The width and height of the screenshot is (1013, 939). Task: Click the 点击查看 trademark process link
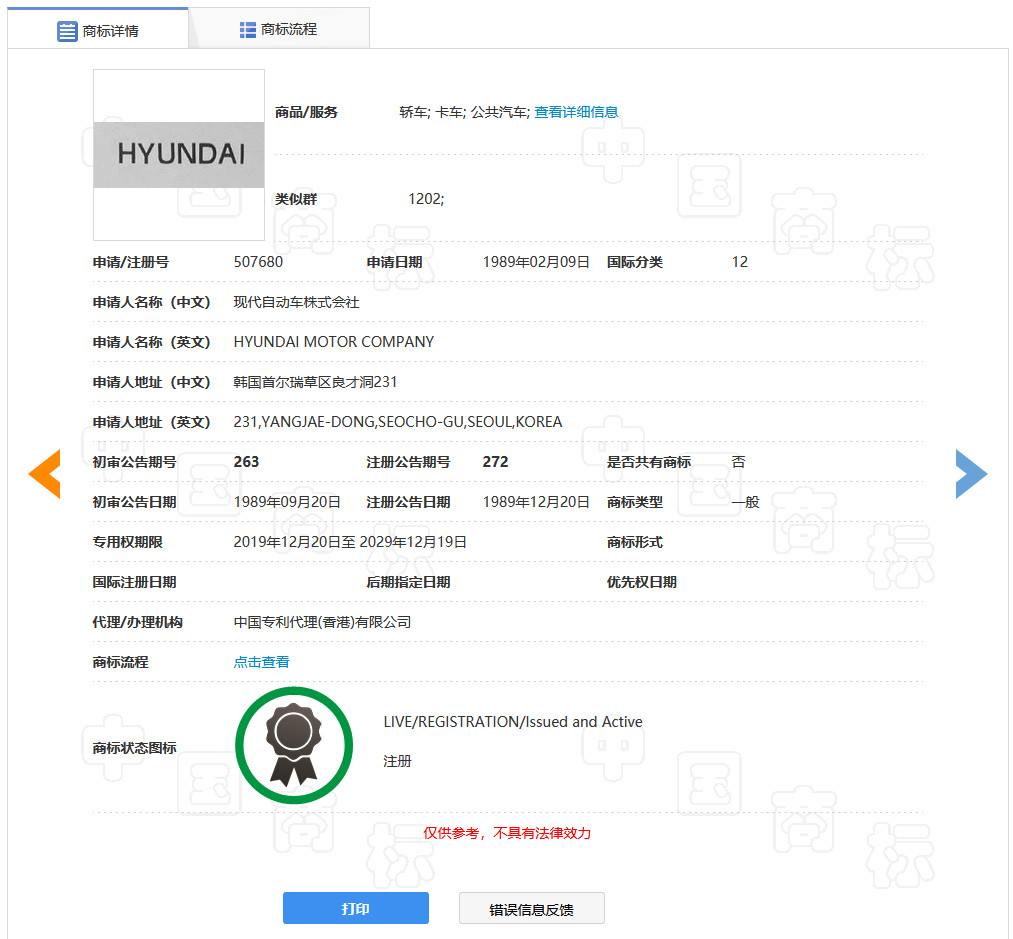(x=261, y=662)
